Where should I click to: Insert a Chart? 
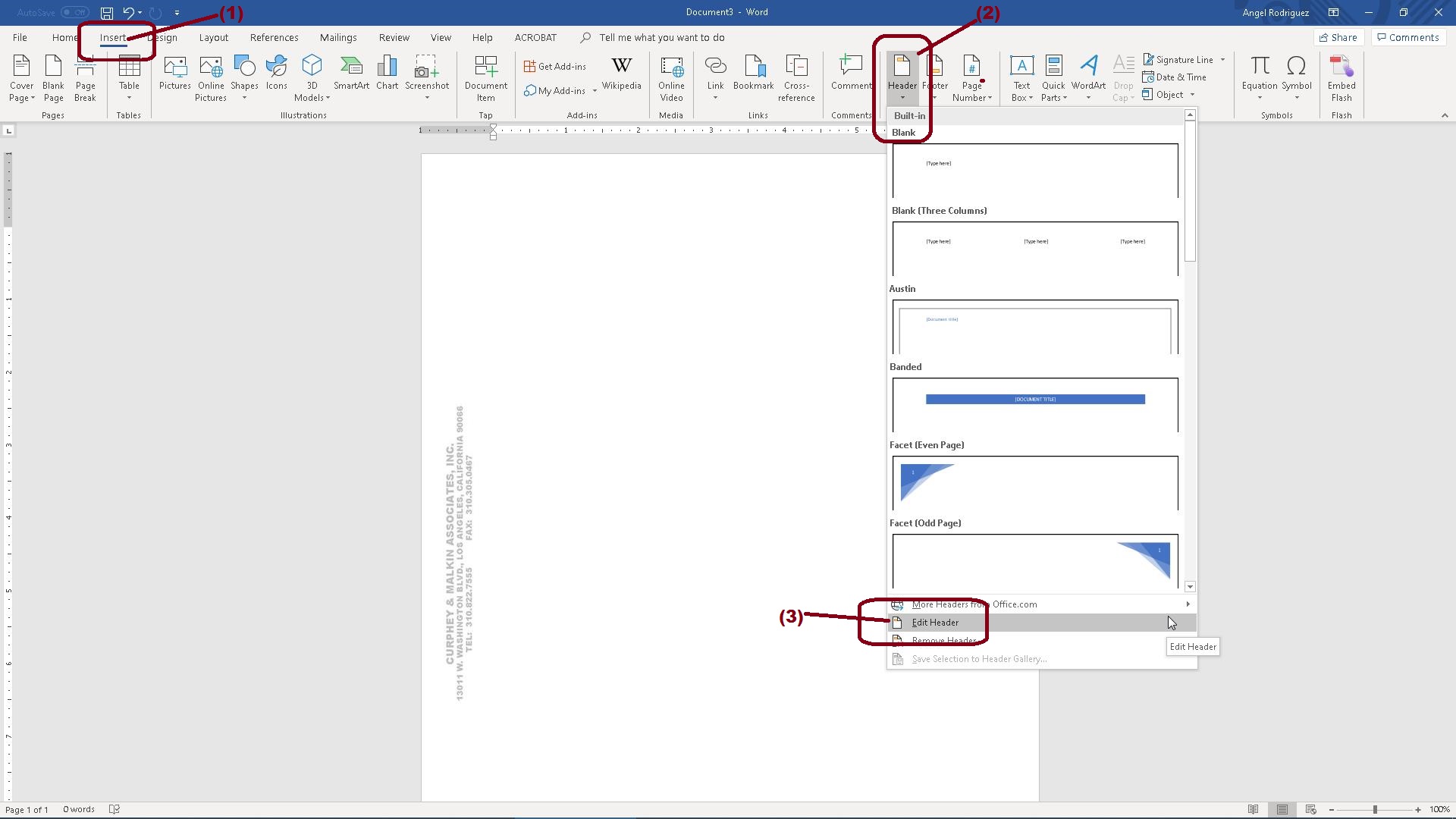(x=387, y=74)
